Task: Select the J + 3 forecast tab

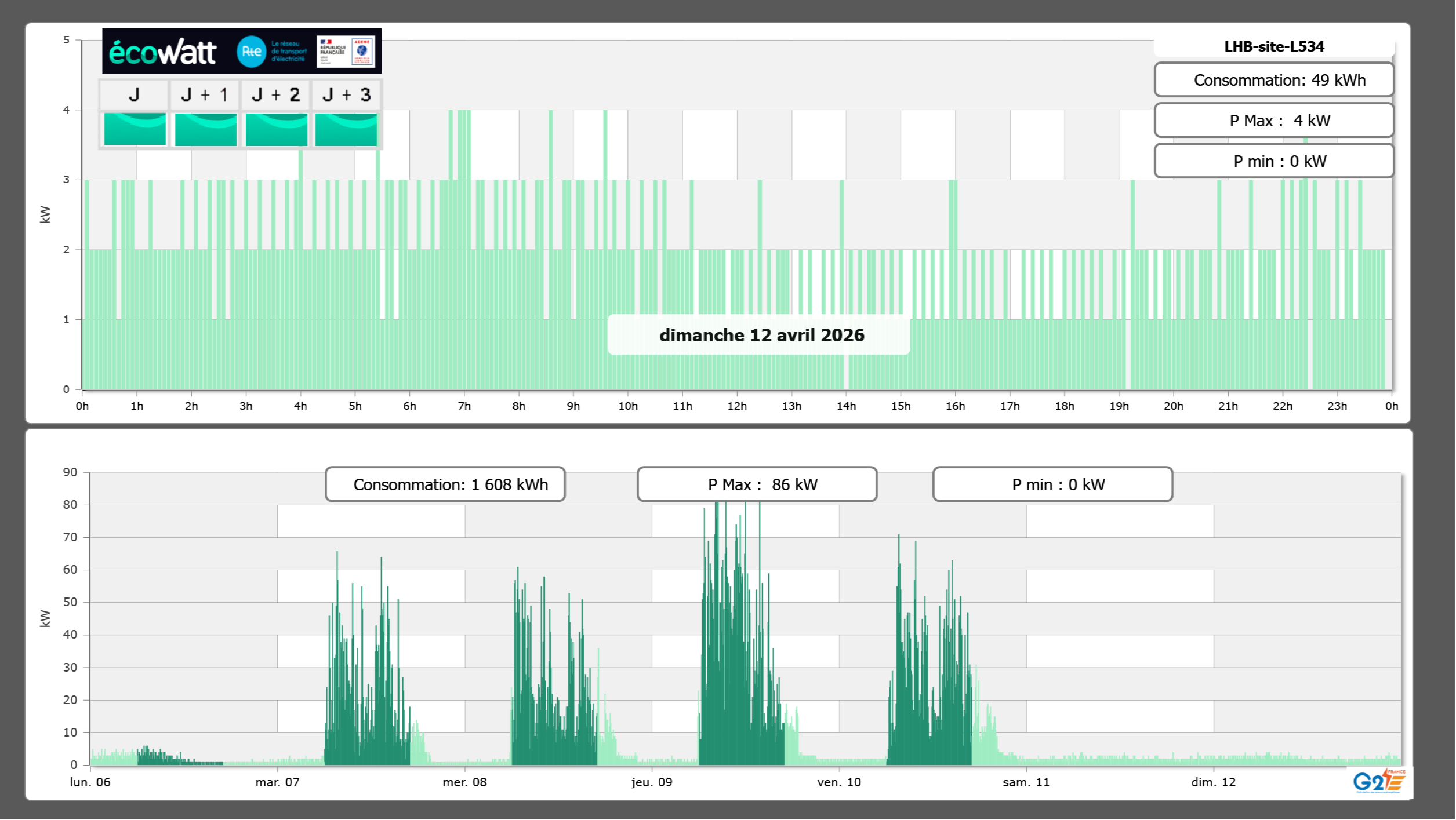Action: [346, 94]
